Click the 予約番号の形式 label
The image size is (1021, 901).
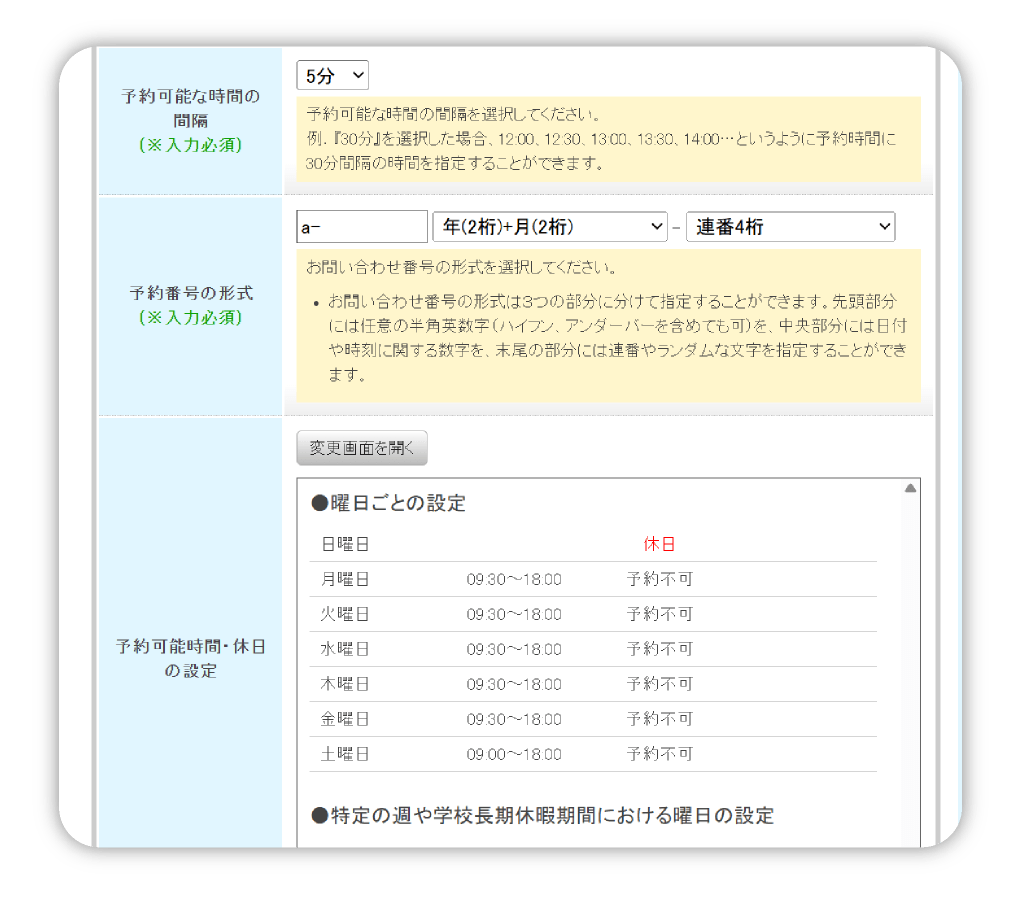[x=191, y=293]
